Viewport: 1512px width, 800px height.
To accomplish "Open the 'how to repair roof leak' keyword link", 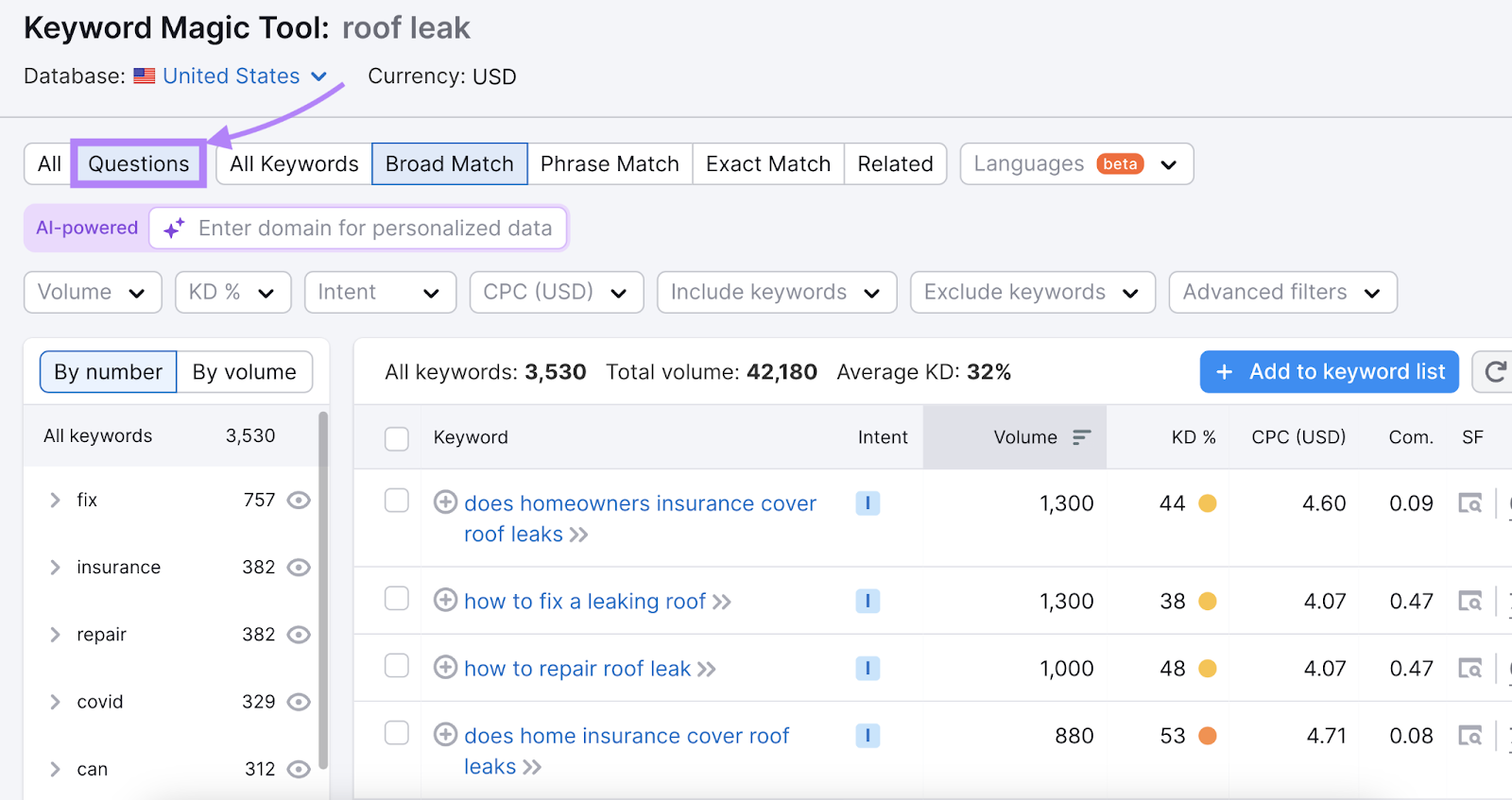I will (577, 669).
